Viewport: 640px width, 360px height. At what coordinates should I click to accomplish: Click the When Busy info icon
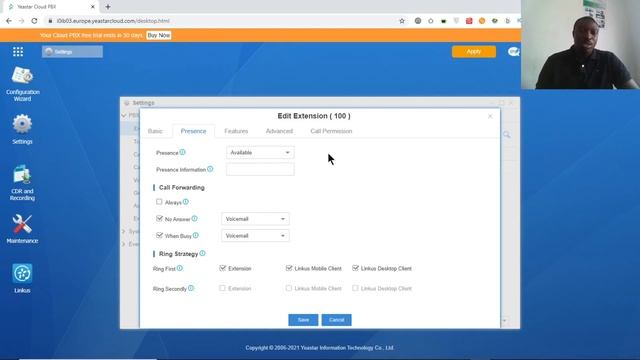click(196, 236)
